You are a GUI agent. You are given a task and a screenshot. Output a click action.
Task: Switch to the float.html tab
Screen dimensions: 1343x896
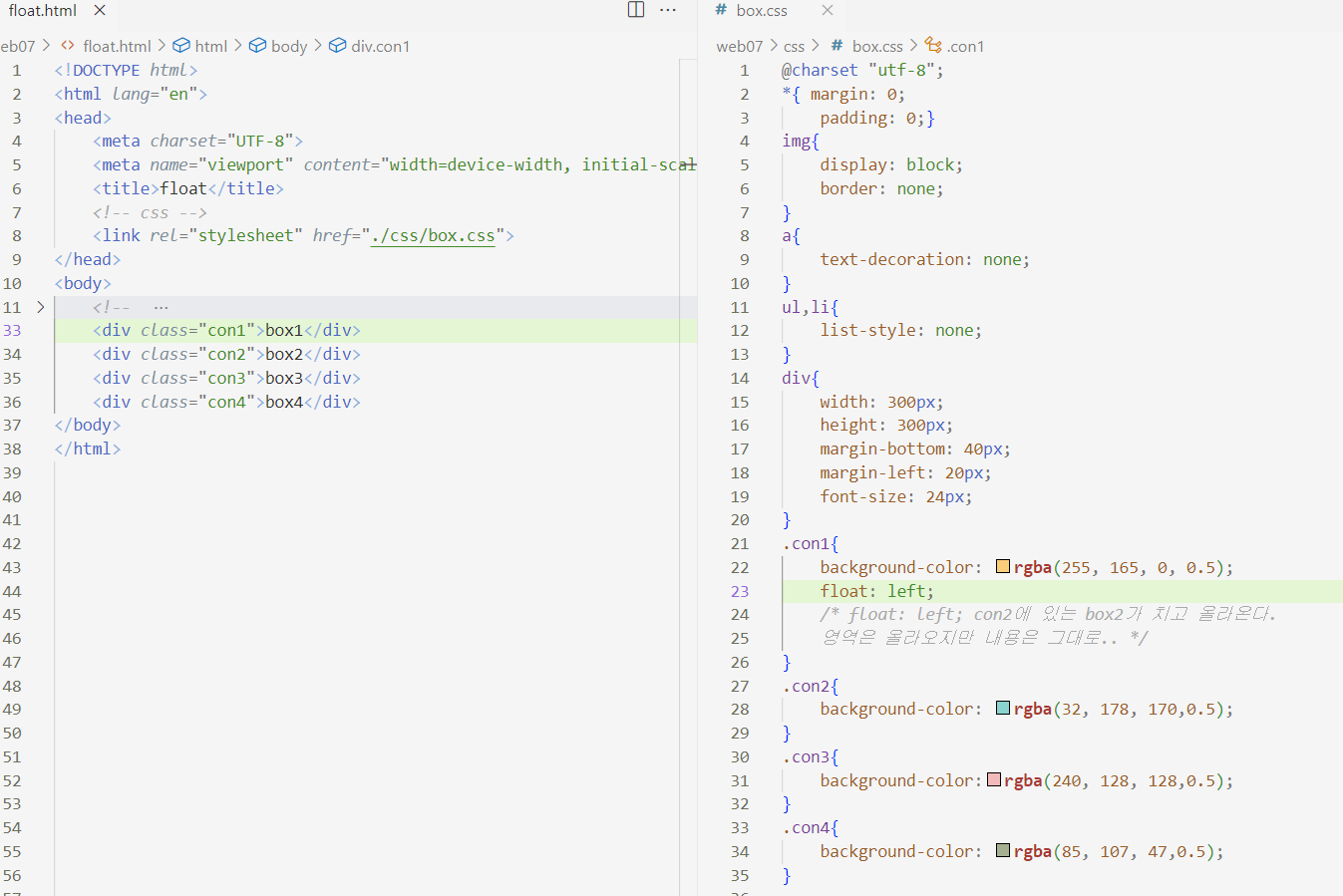pos(44,11)
